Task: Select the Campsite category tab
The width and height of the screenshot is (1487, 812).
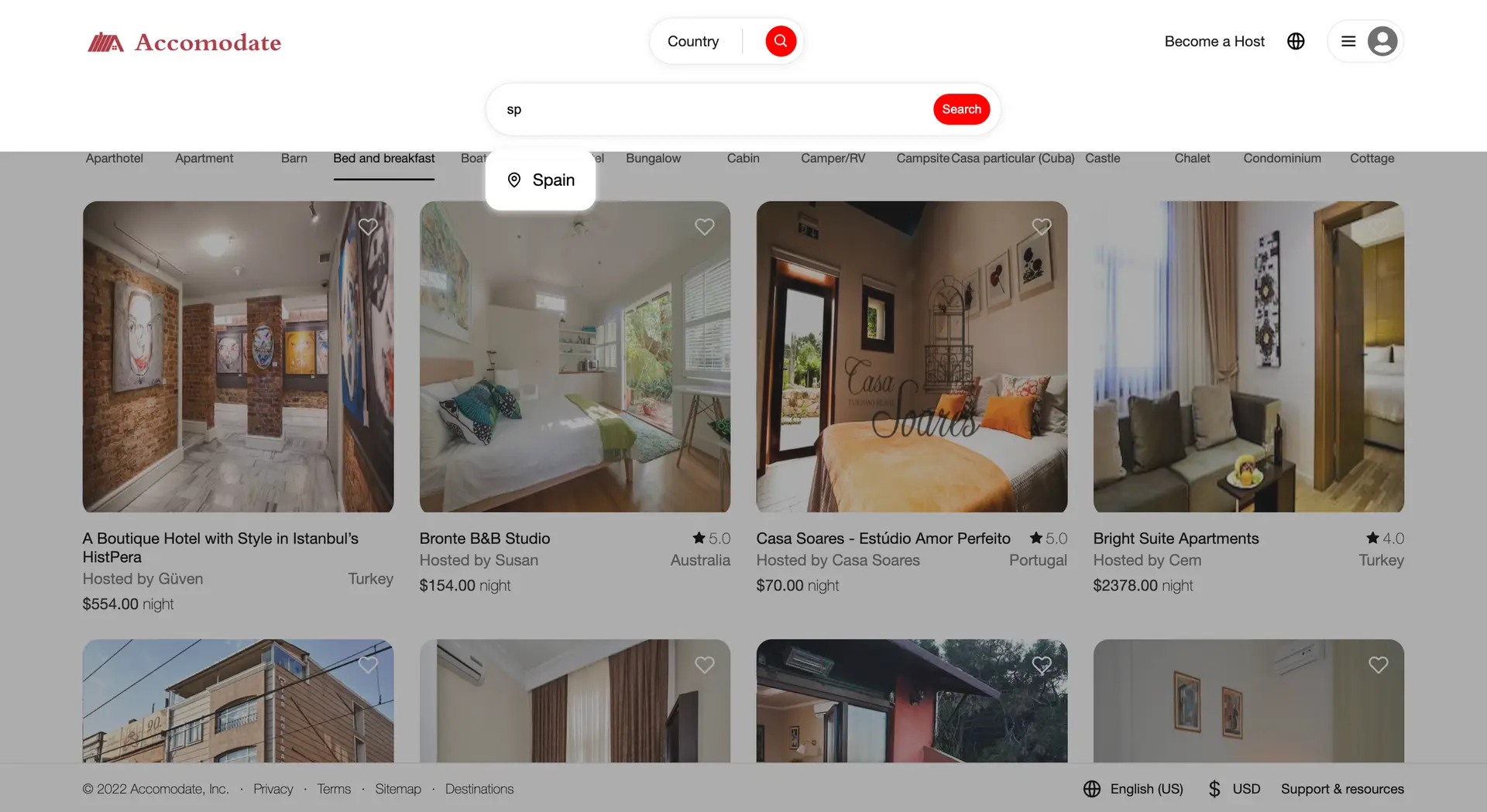Action: tap(923, 158)
